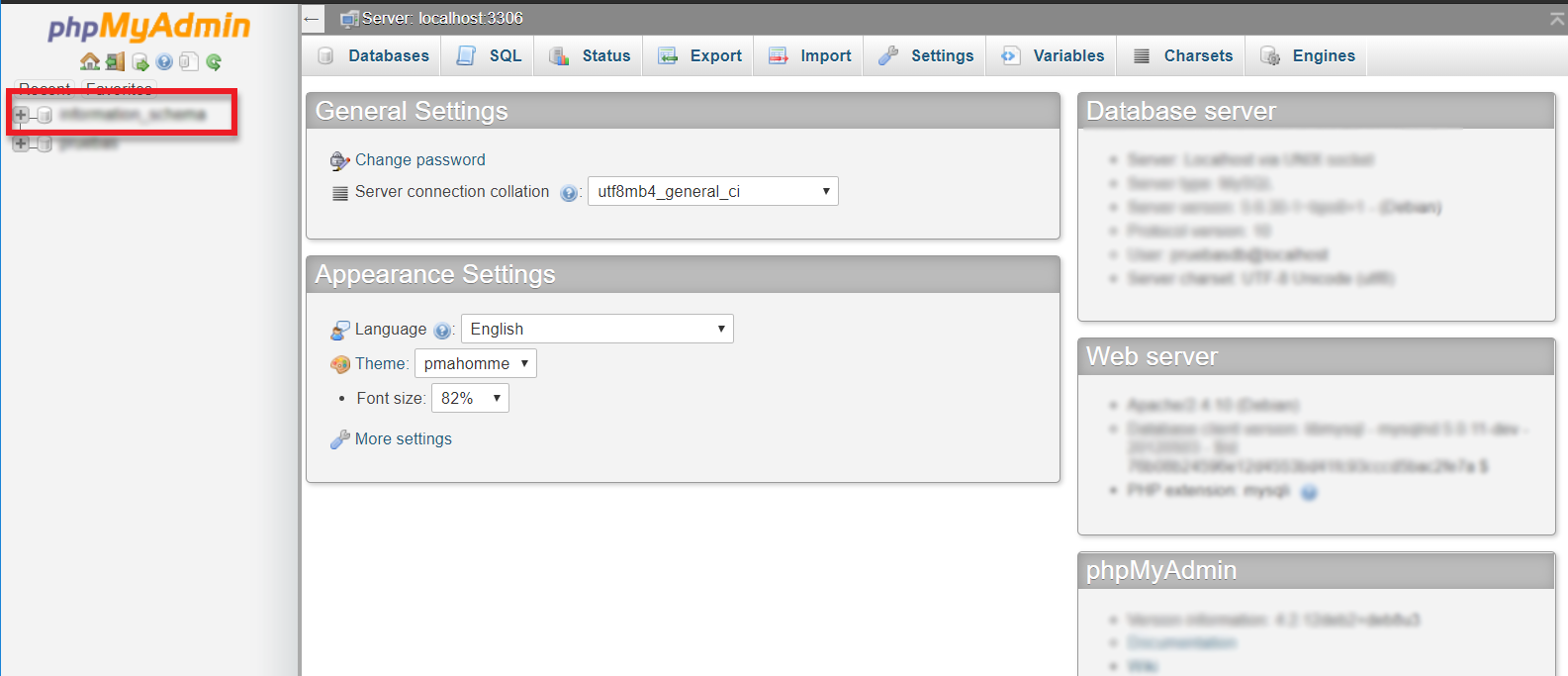Open the Variables tab

(x=1052, y=55)
